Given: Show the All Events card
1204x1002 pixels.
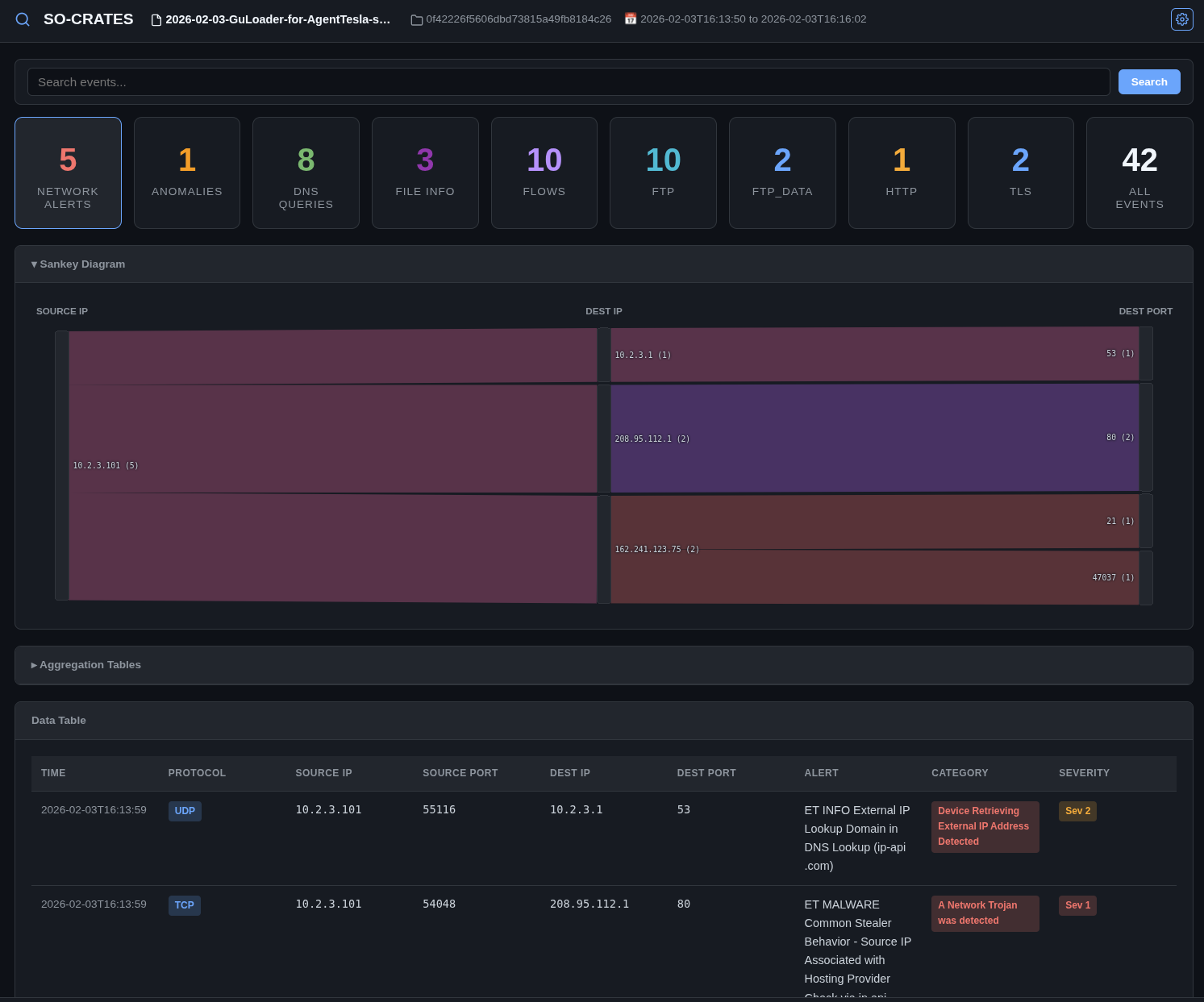Looking at the screenshot, I should pyautogui.click(x=1139, y=173).
